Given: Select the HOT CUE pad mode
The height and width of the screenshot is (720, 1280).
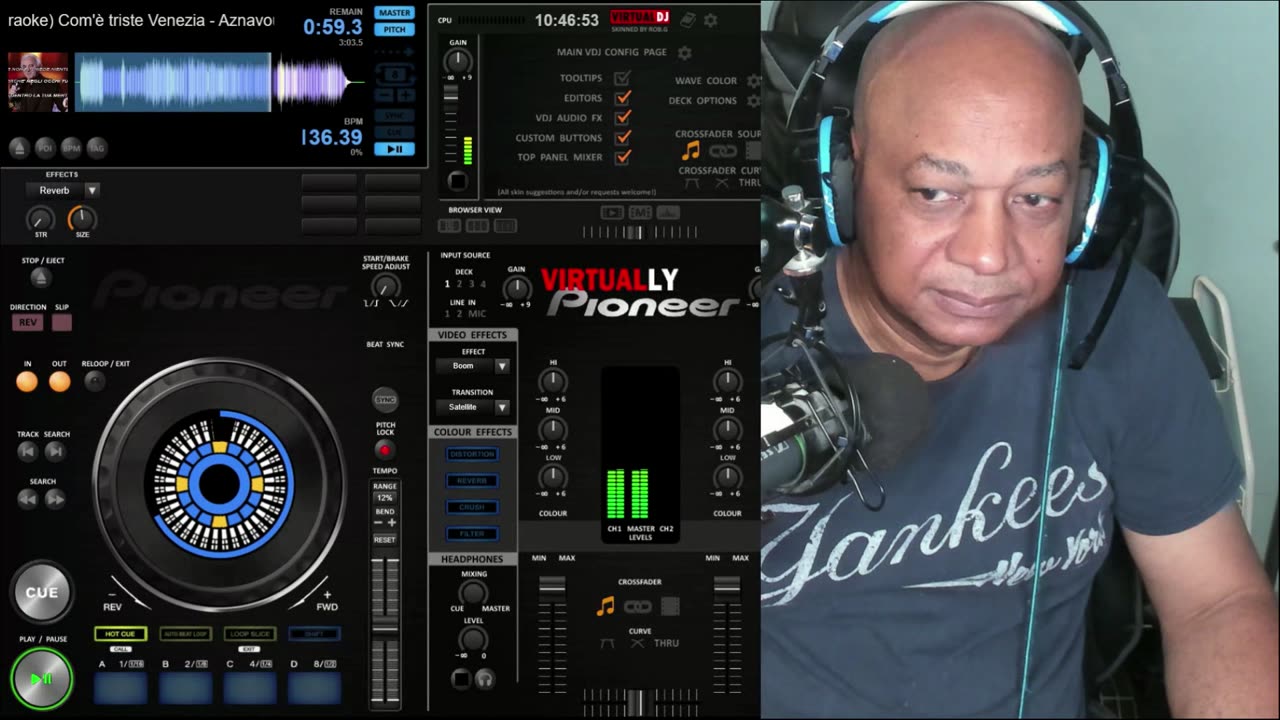Looking at the screenshot, I should [120, 634].
